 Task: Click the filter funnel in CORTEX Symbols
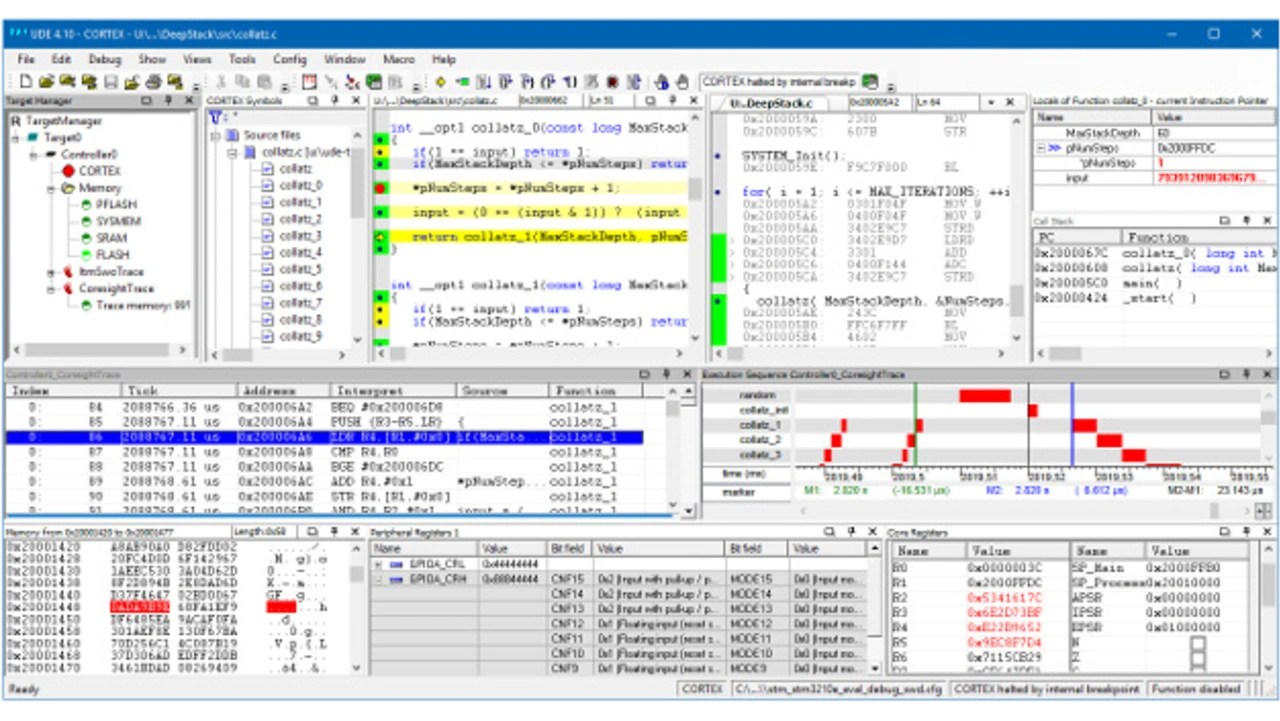(215, 118)
